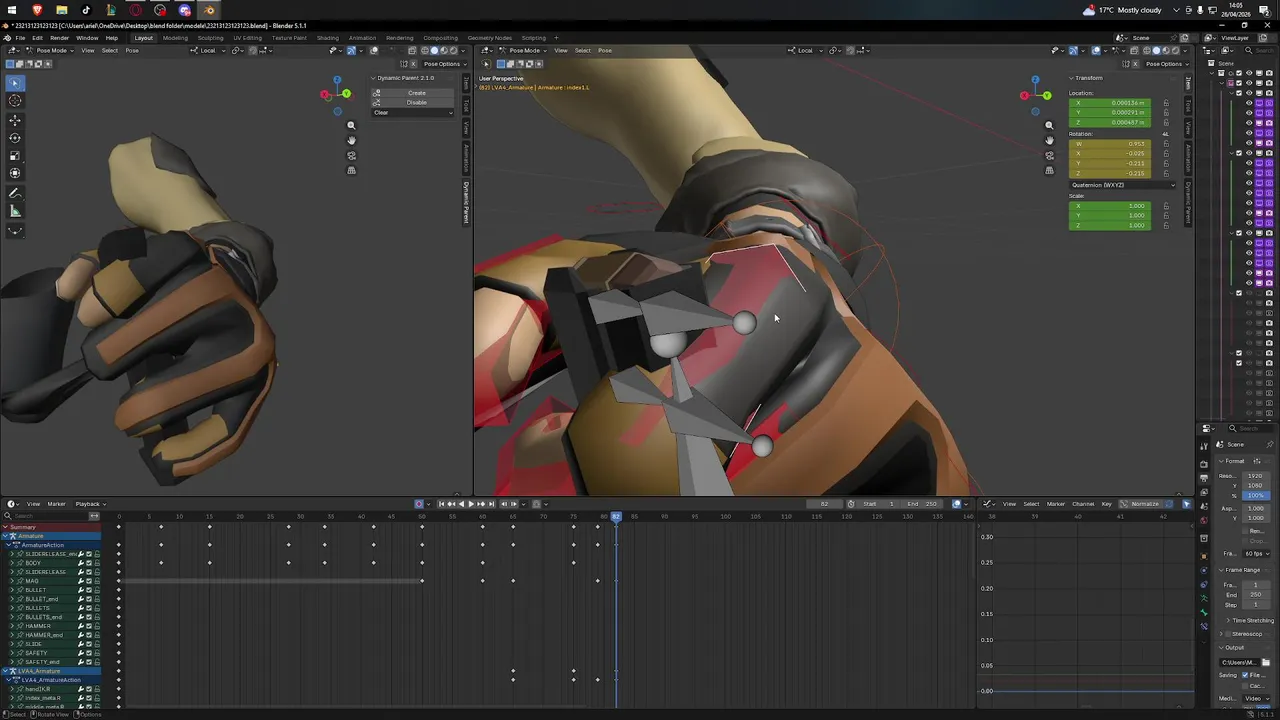Open Pose menu in right viewport header
The height and width of the screenshot is (720, 1280).
[605, 50]
